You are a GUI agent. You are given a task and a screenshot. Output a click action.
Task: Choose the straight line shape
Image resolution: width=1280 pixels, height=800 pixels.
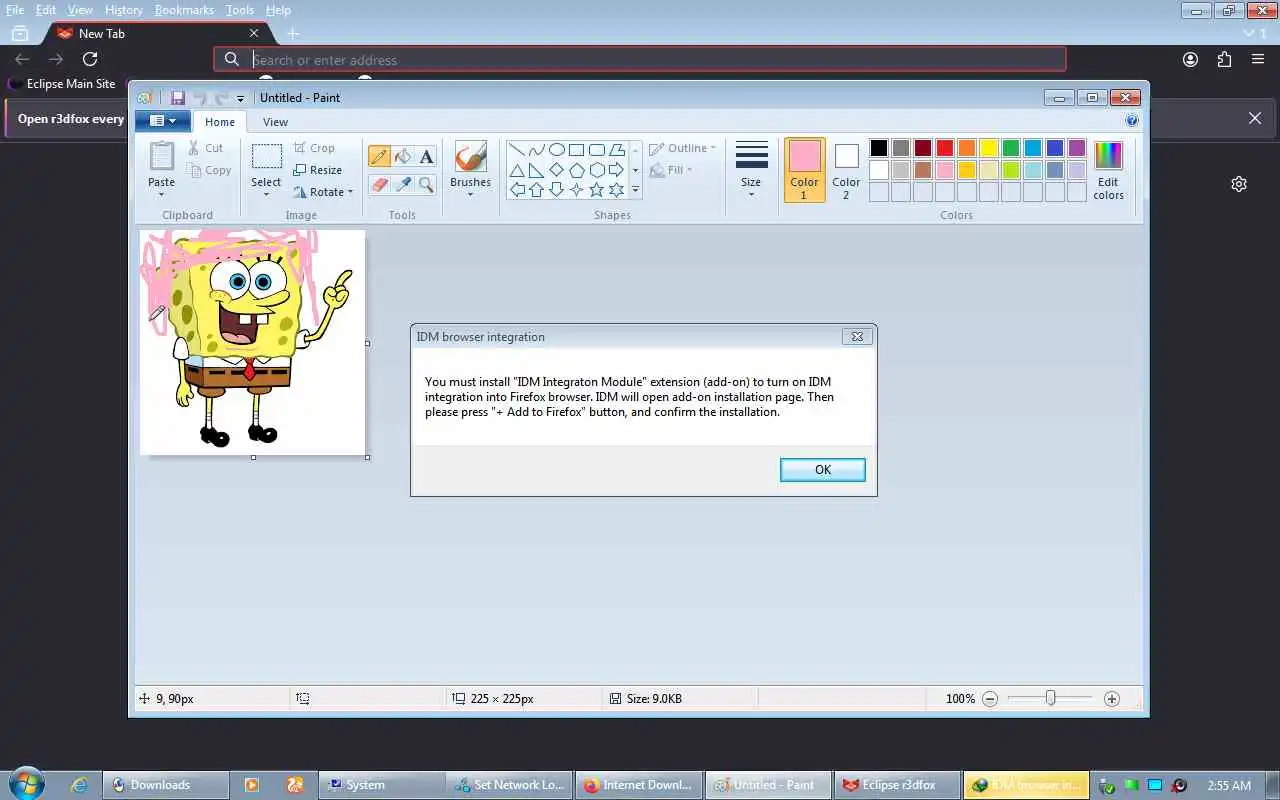(517, 150)
